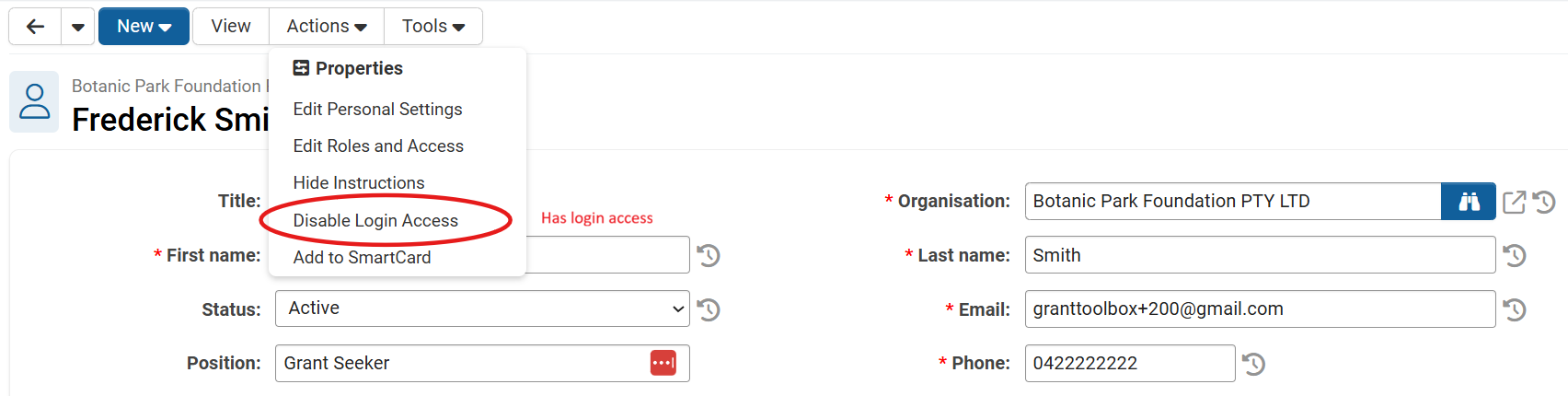Click Add to SmartCard
The width and height of the screenshot is (1568, 396).
coord(362,257)
